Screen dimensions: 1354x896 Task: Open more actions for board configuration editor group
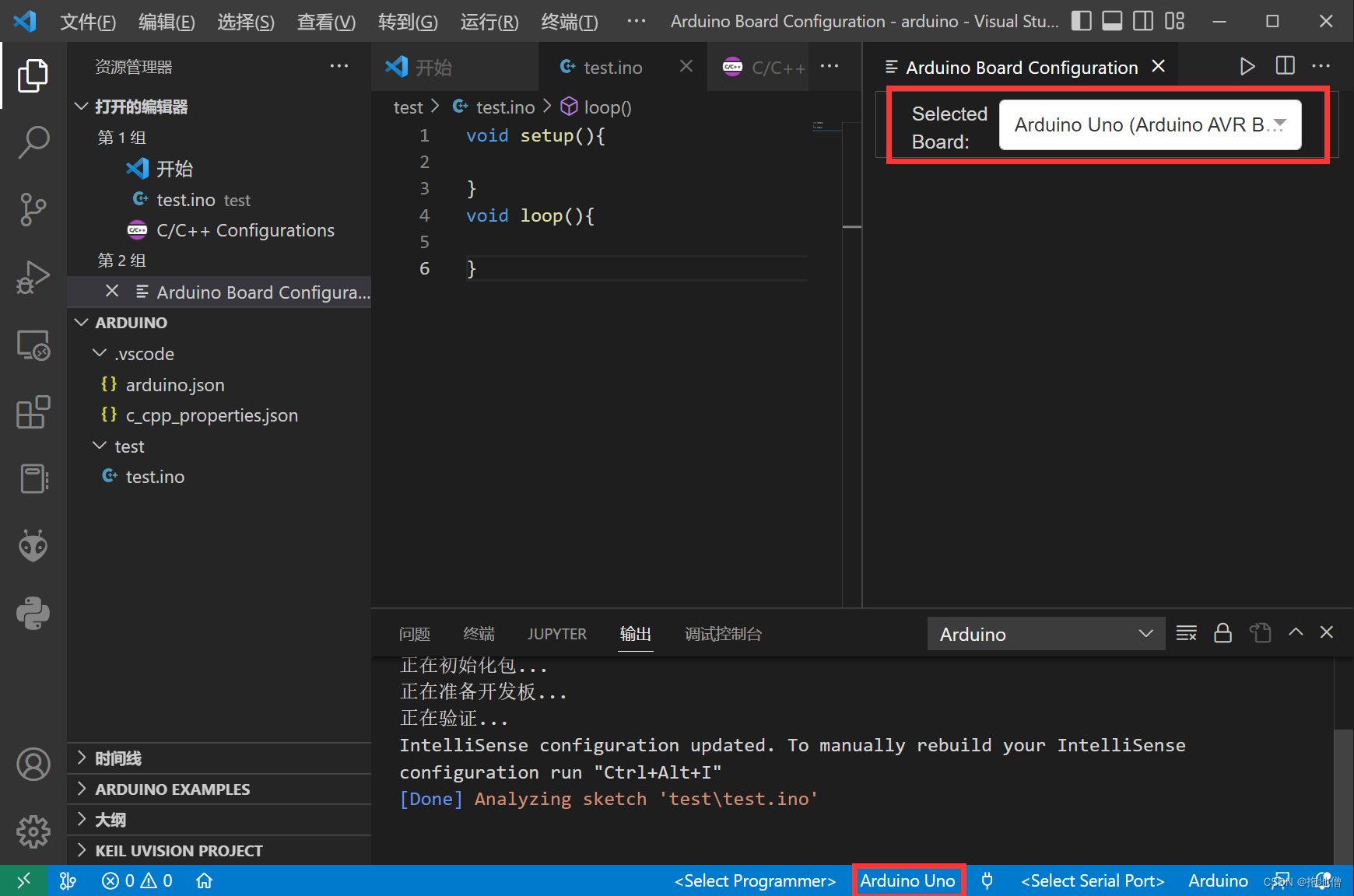[1321, 66]
